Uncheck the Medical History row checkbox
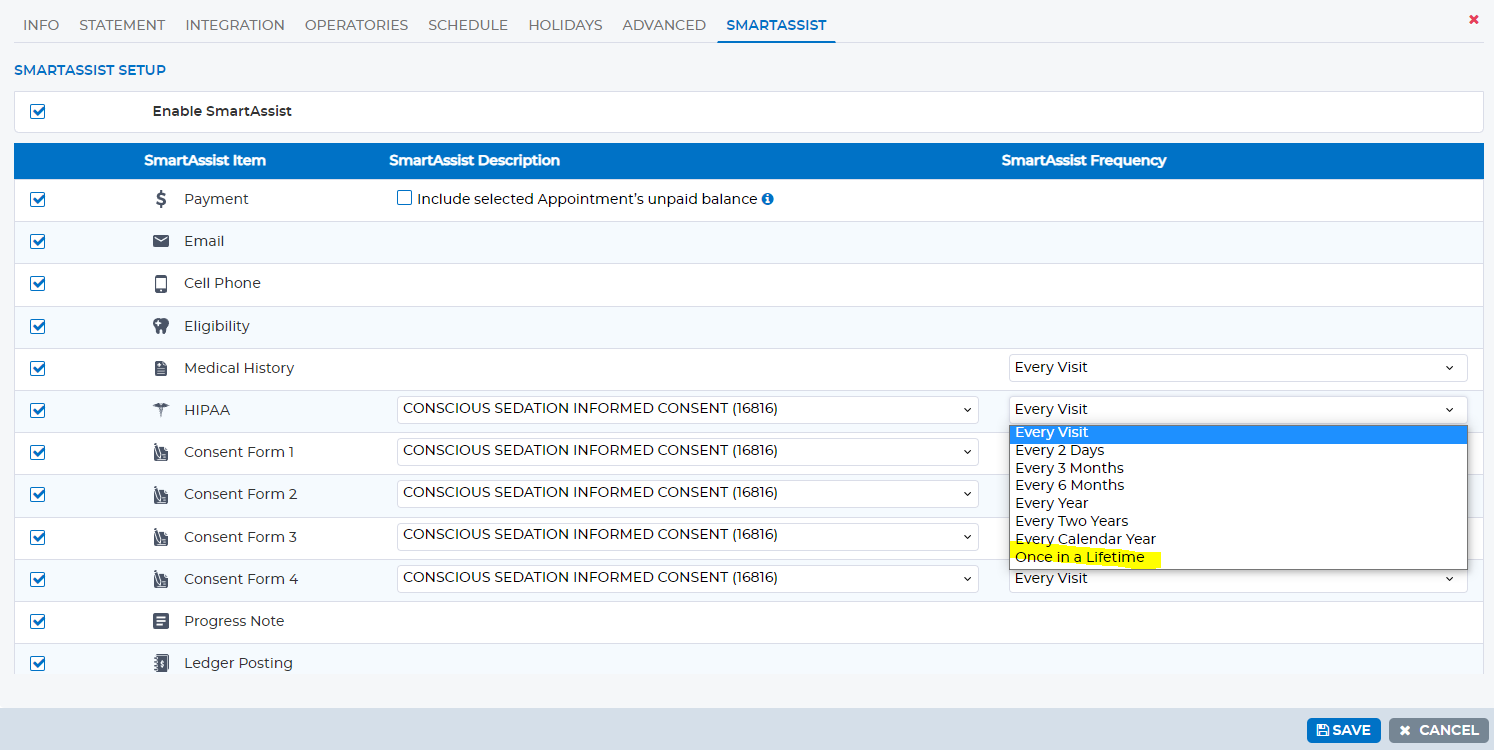 tap(38, 368)
